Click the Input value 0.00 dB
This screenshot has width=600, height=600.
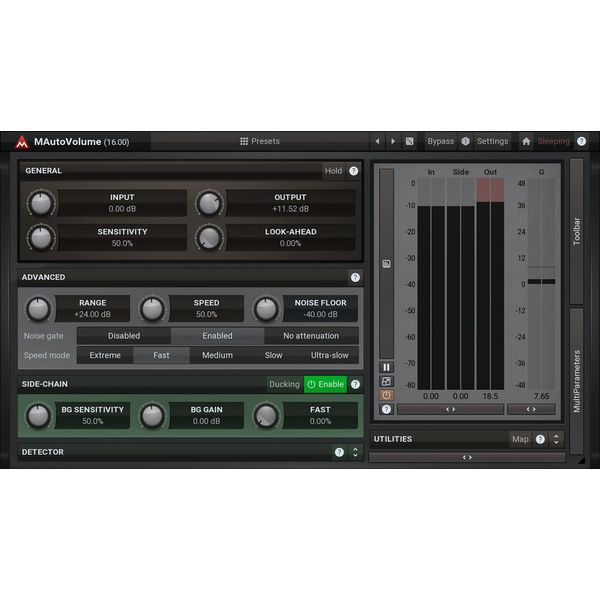click(x=122, y=209)
